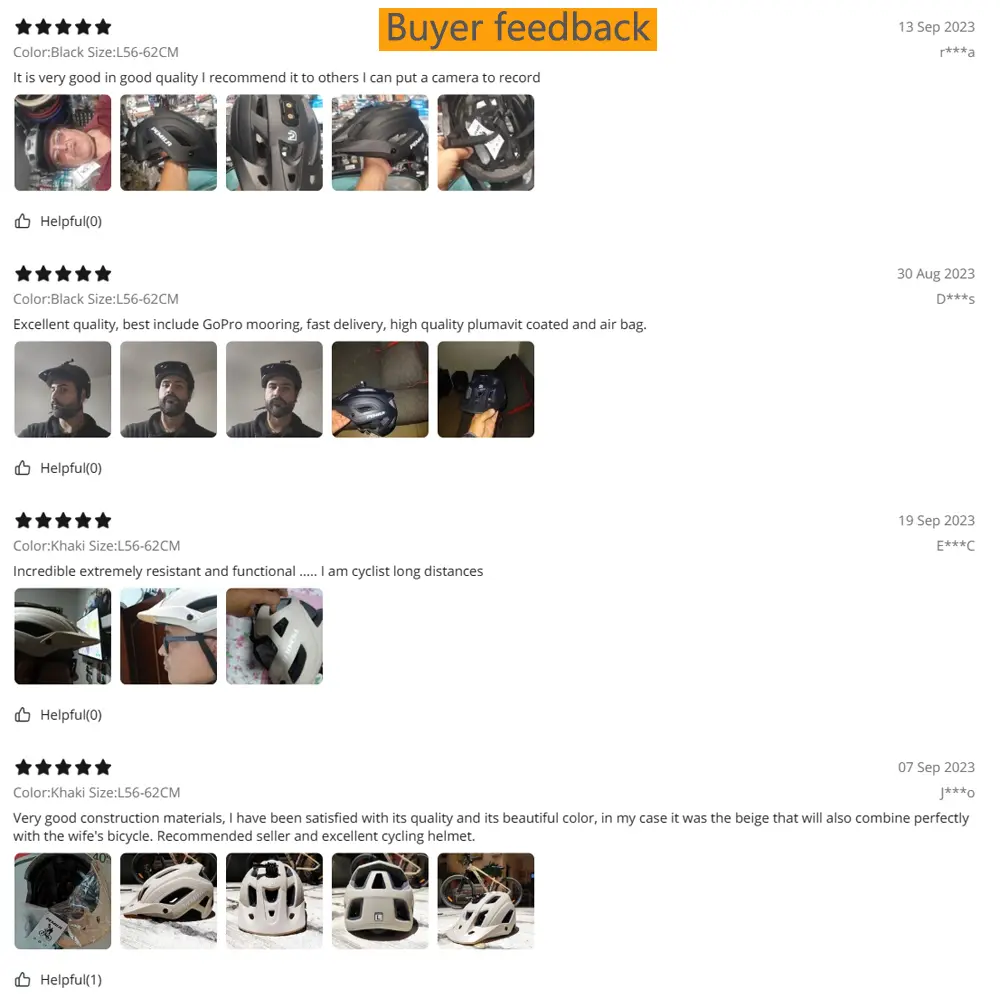Open first photo of man wearing black helmet

coord(62,143)
